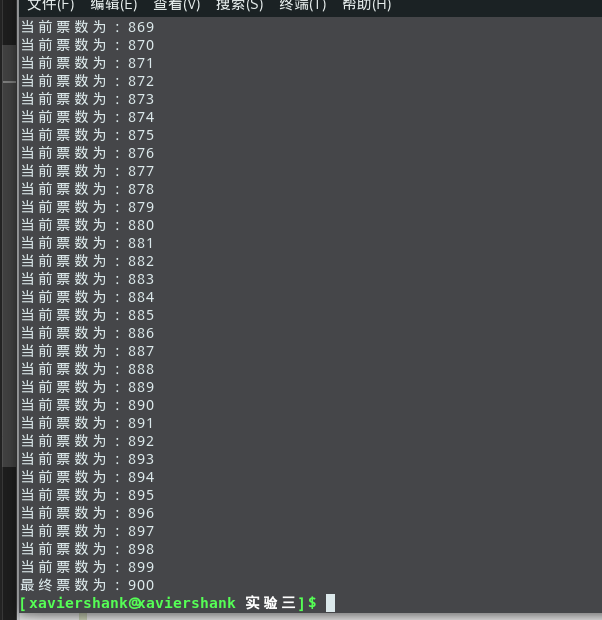Open the 终端(T) menu
The image size is (602, 620).
[x=303, y=6]
